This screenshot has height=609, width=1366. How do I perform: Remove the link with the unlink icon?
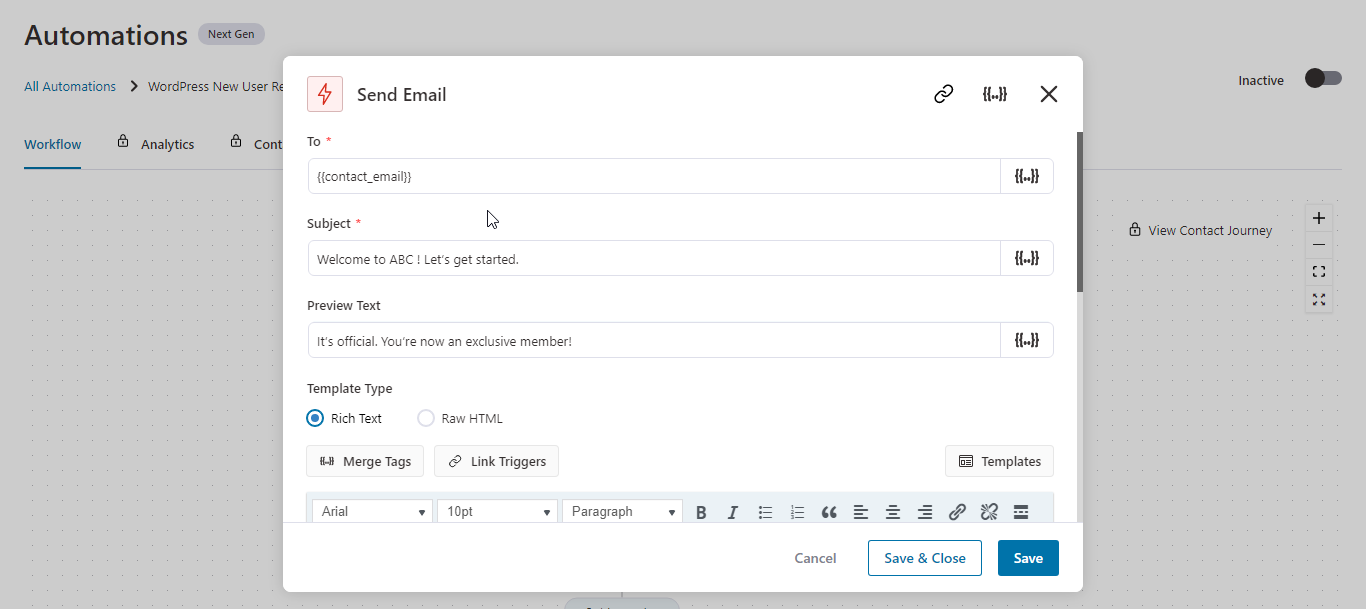tap(989, 511)
